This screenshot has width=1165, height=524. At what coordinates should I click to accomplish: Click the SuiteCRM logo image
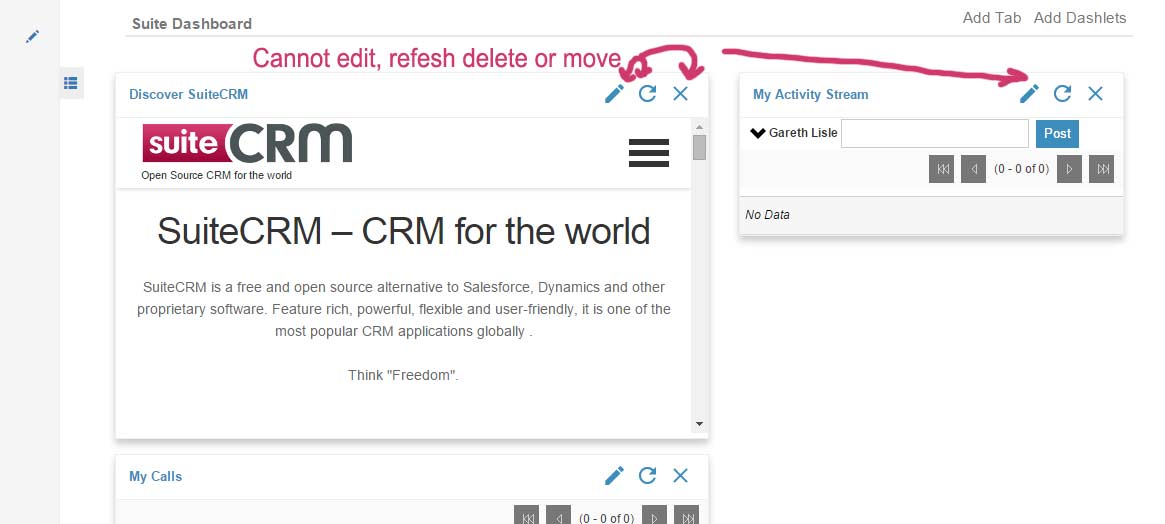(x=247, y=143)
